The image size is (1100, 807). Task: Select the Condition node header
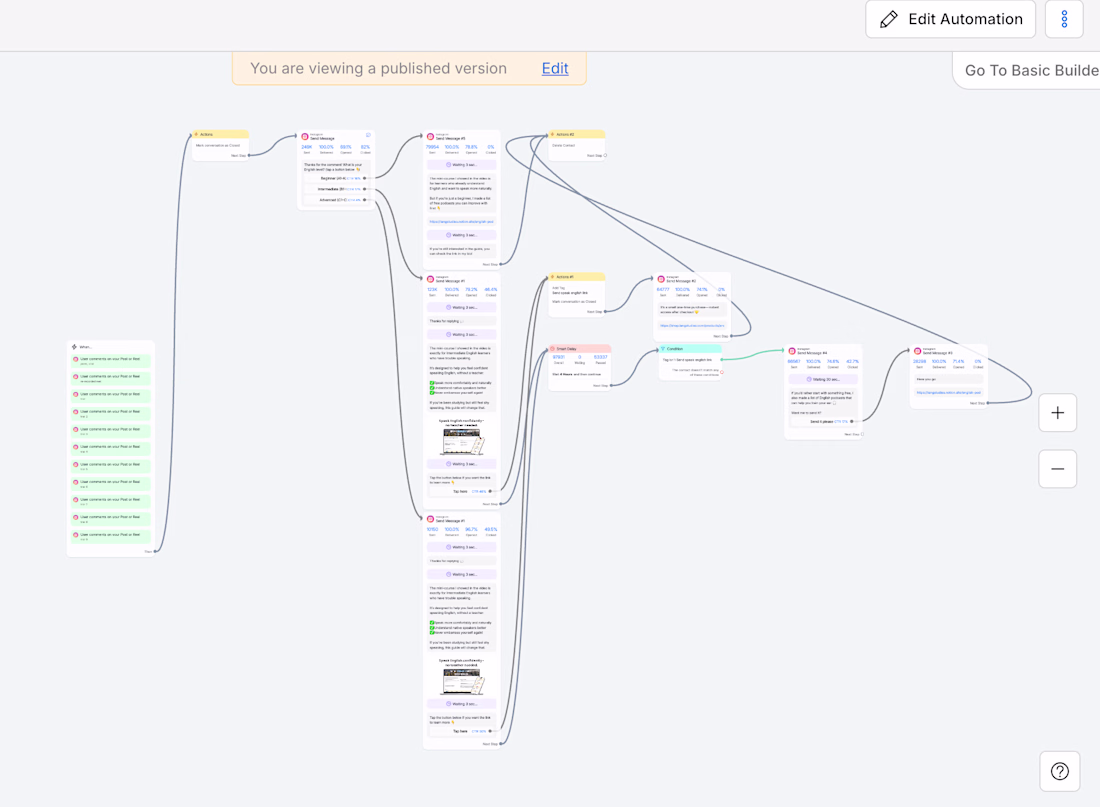[690, 349]
